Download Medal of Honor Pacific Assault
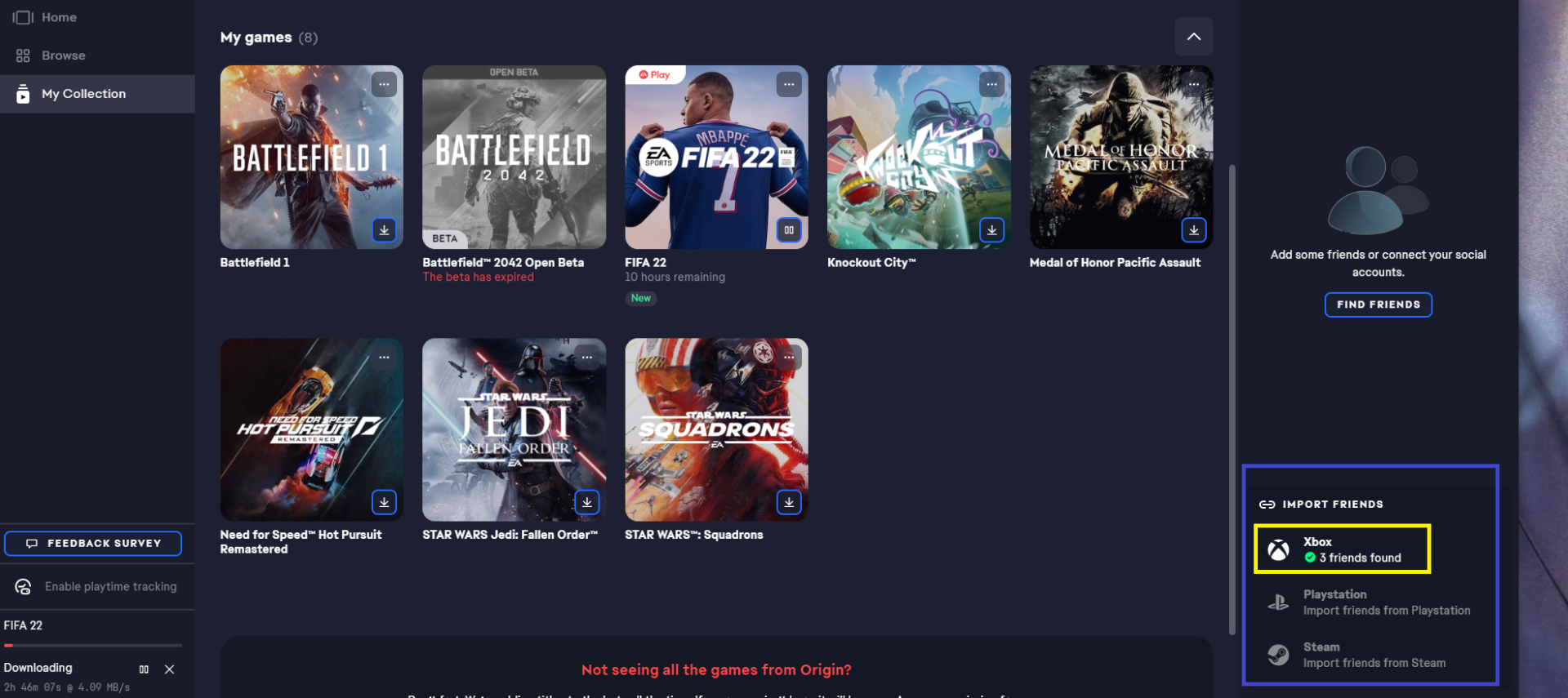 1194,230
